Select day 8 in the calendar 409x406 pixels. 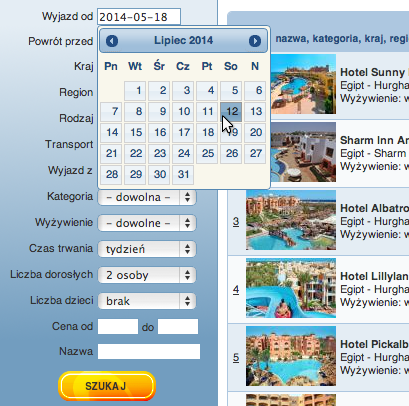pyautogui.click(x=135, y=111)
